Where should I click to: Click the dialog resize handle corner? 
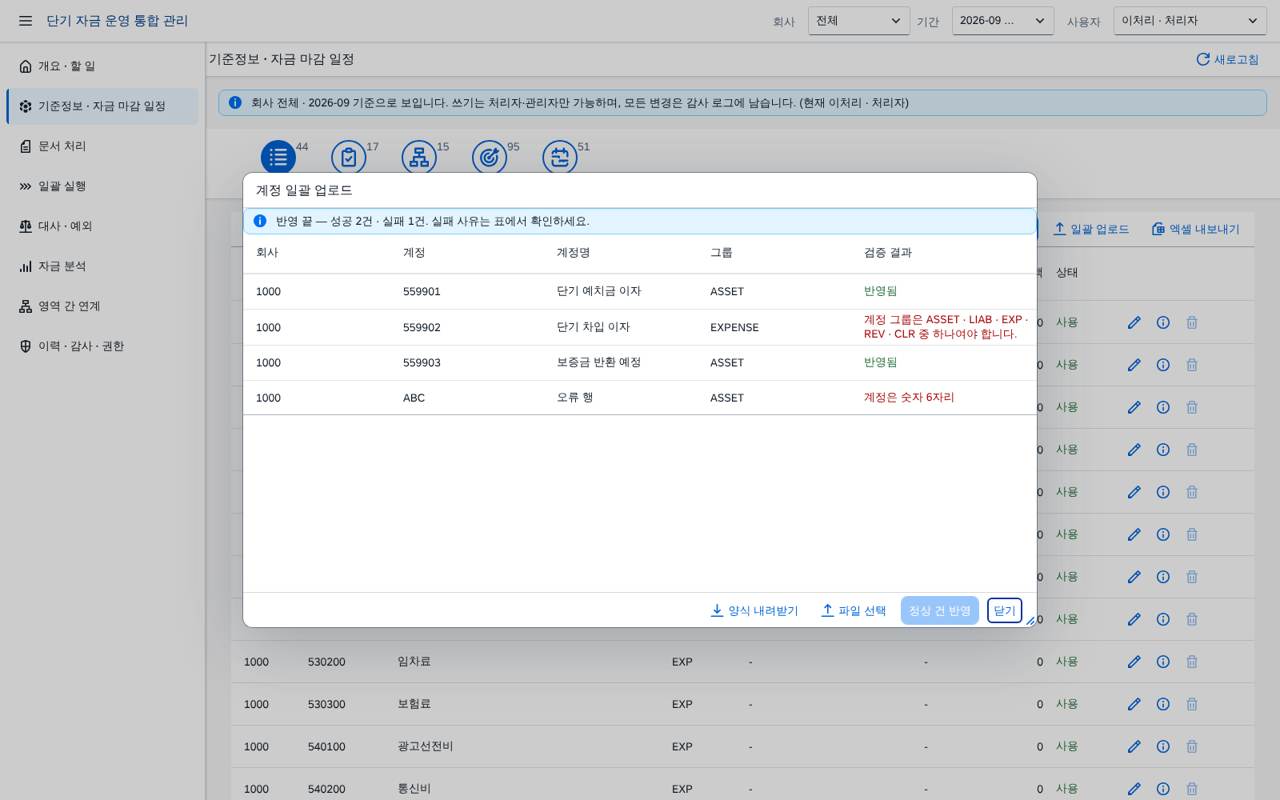(x=1030, y=621)
